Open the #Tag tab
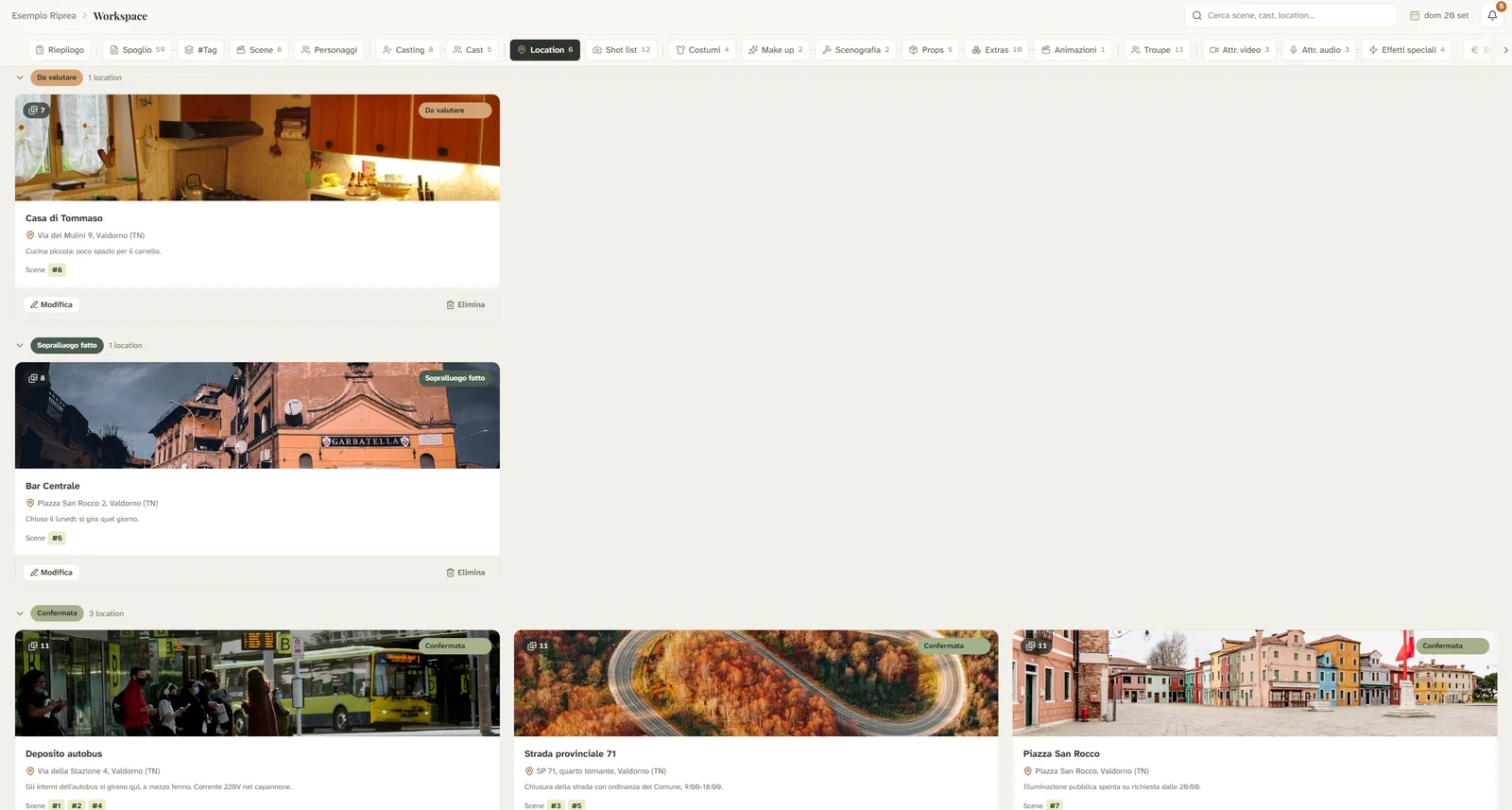Screen dimensions: 1512x810 coord(200,50)
